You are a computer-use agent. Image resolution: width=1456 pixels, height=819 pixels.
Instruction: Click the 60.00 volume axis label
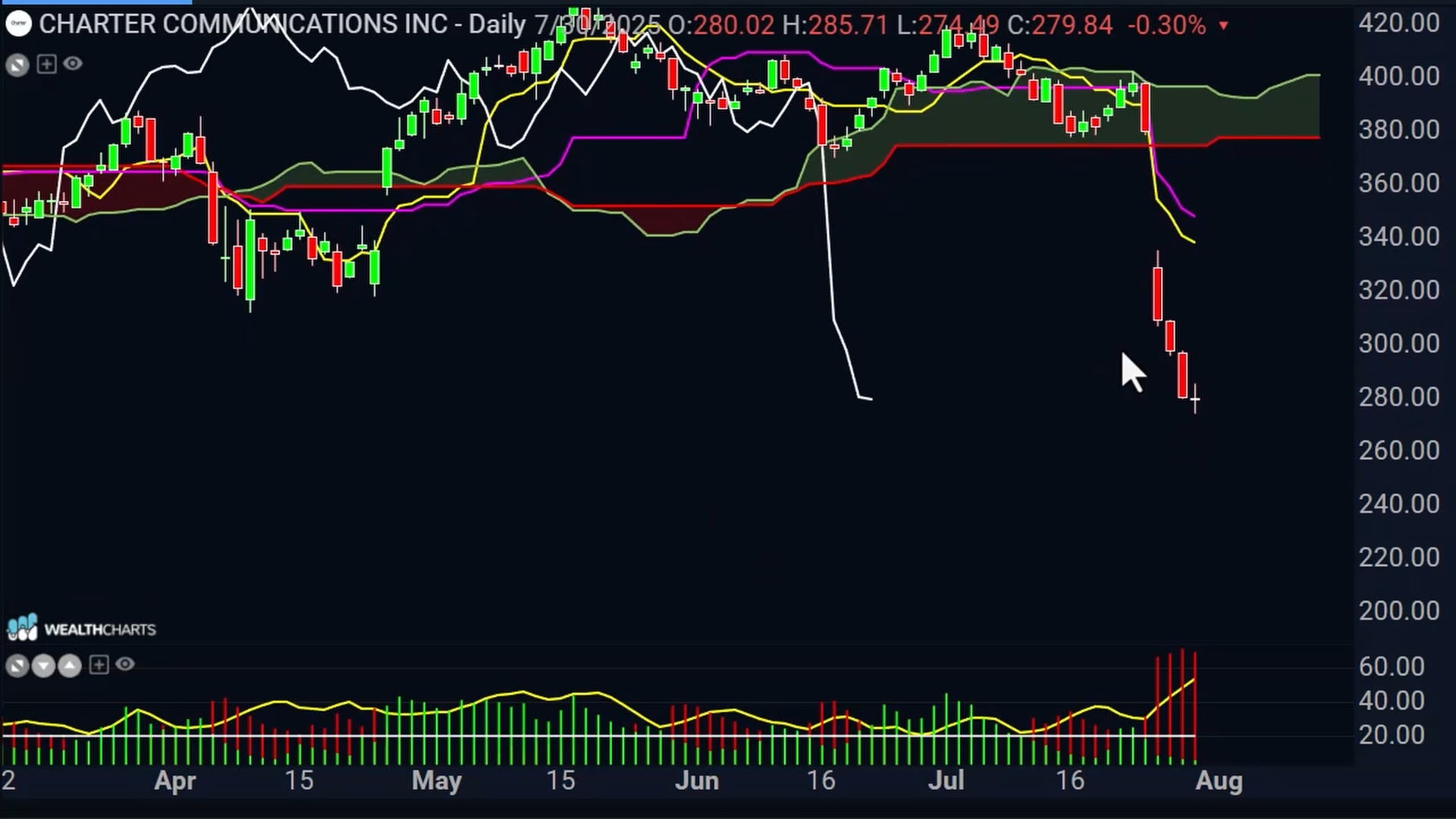point(1392,666)
